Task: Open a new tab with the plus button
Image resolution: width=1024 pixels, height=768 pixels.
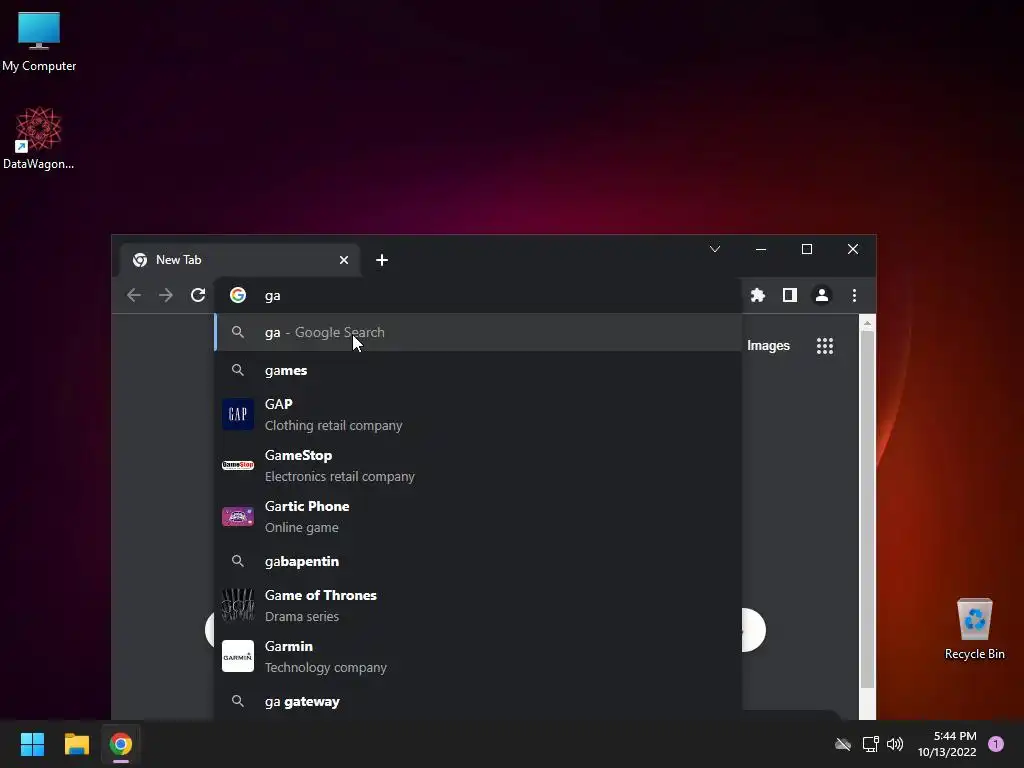Action: 382,260
